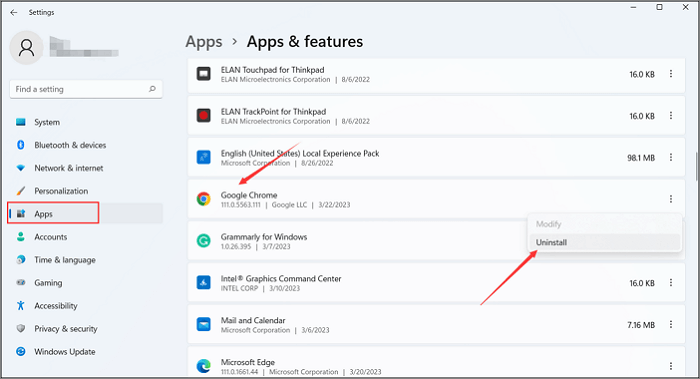Image resolution: width=700 pixels, height=379 pixels.
Task: Open three-dot menu for Intel Graphics Command Center
Action: coord(671,283)
